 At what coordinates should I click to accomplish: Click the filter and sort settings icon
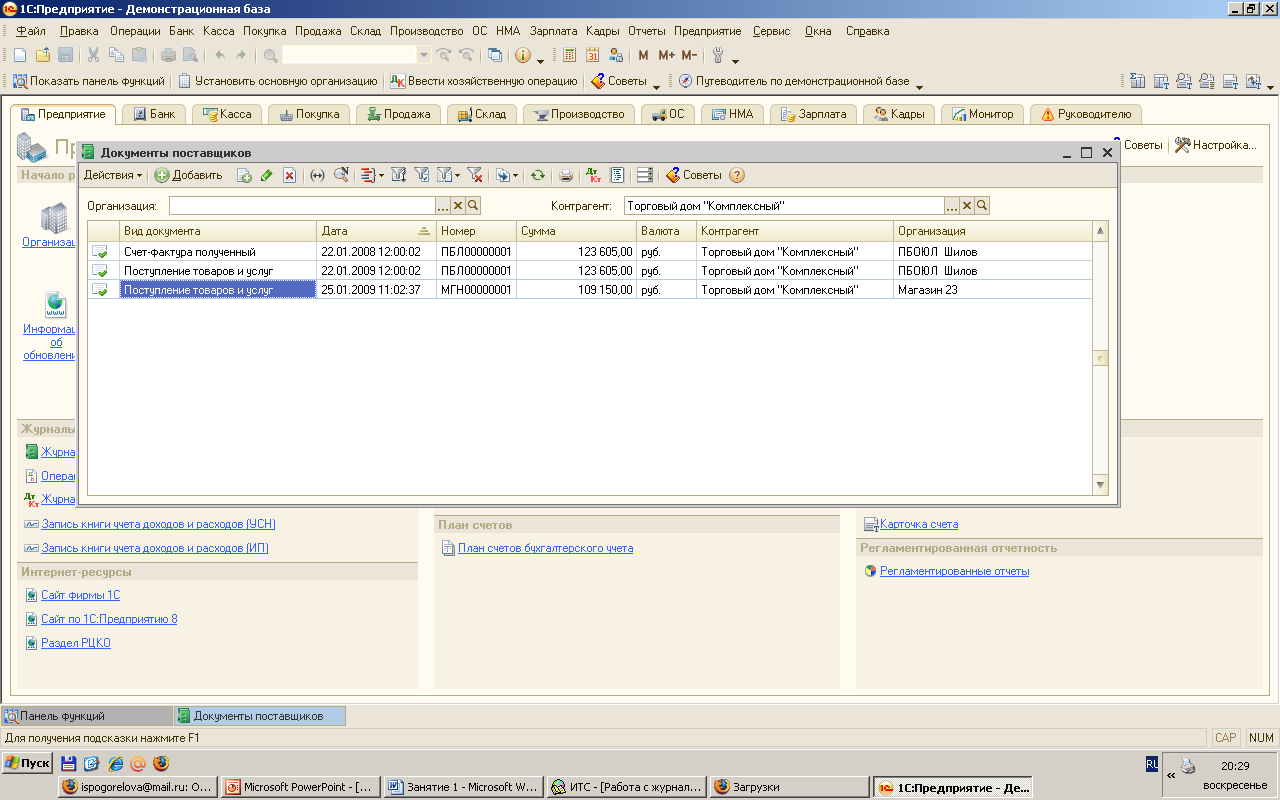(399, 175)
